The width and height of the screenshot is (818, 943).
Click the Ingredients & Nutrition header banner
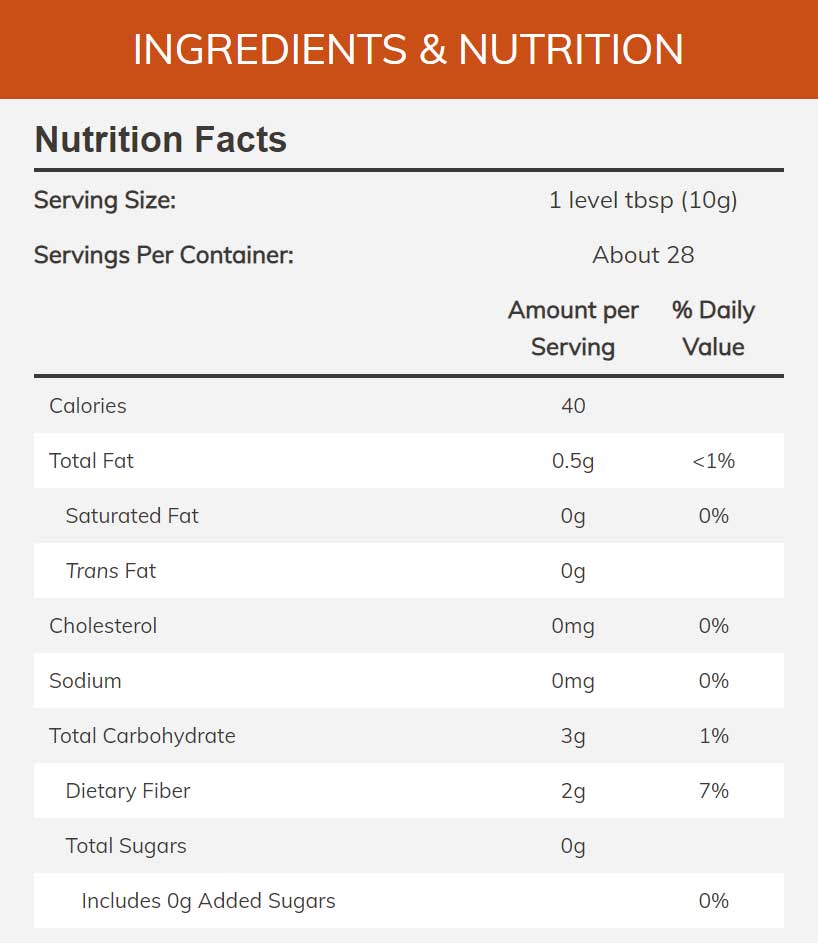(408, 49)
